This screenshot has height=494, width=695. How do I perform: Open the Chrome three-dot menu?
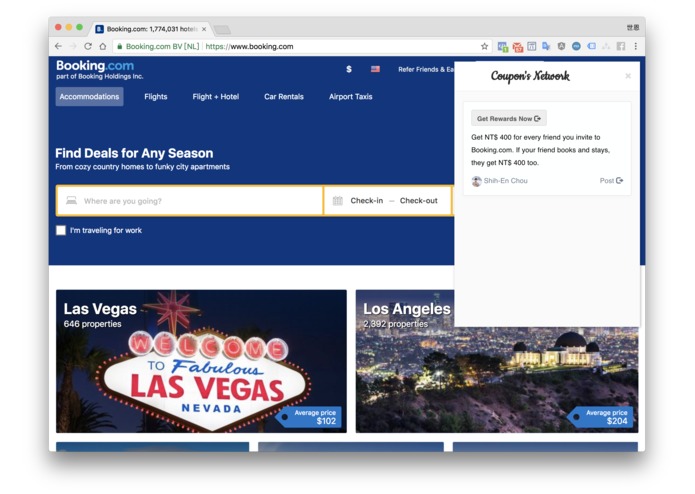[636, 46]
